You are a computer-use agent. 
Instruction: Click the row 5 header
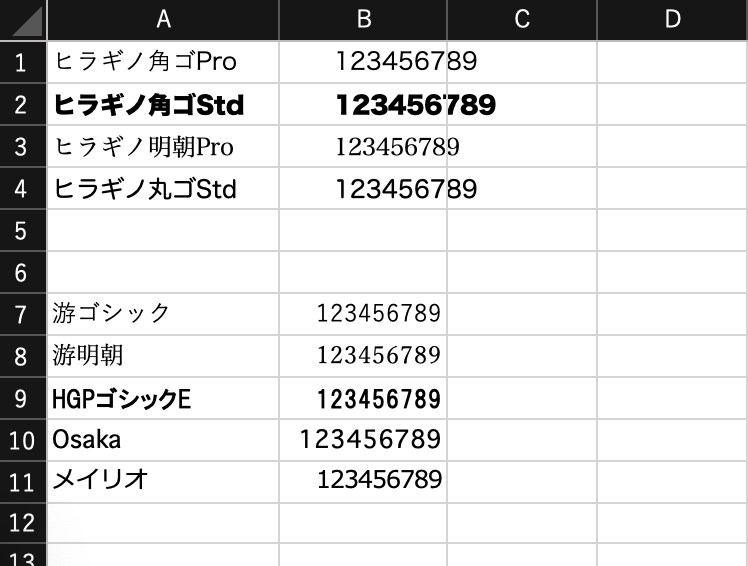23,230
